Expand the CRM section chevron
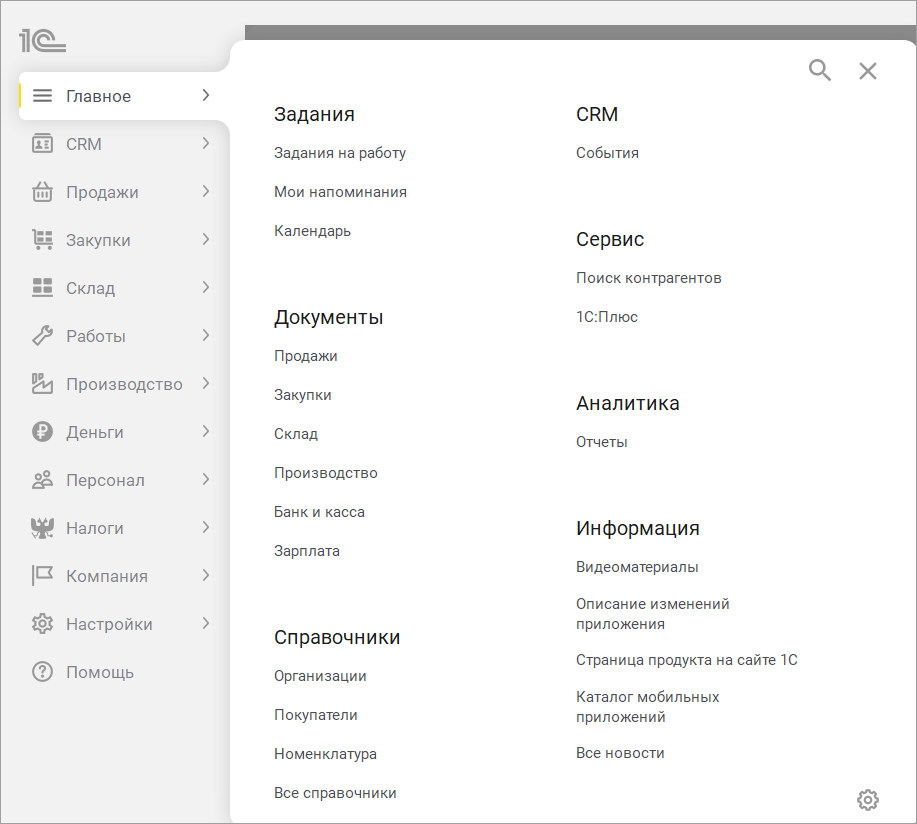 (206, 143)
